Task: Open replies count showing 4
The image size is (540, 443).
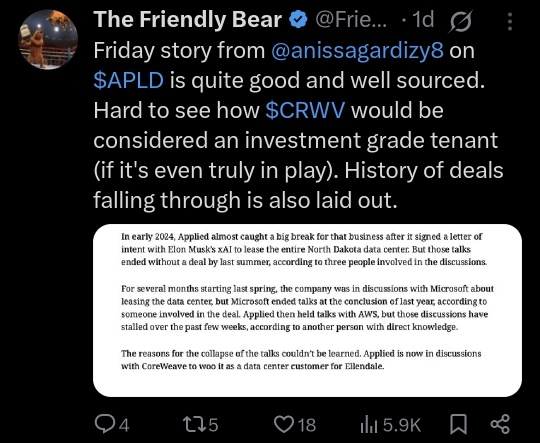Action: pos(125,425)
